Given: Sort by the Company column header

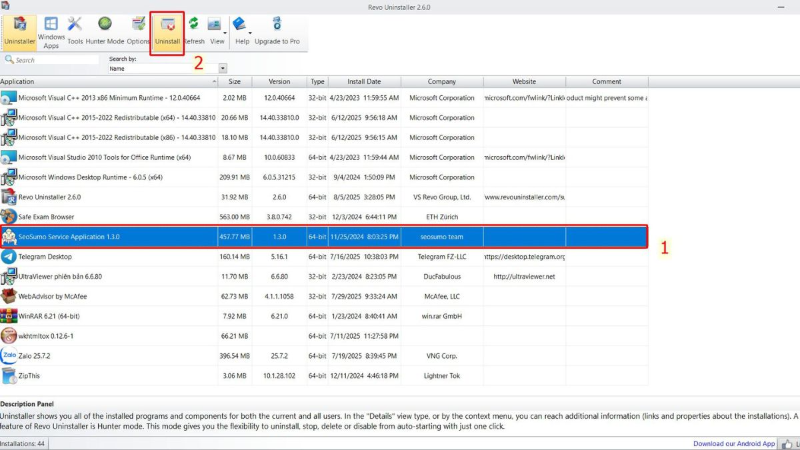Looking at the screenshot, I should point(442,82).
